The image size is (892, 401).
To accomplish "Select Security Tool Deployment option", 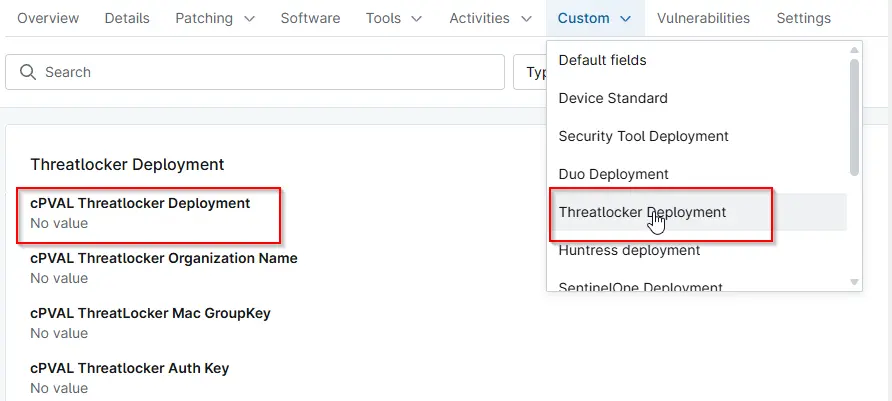I will [643, 136].
